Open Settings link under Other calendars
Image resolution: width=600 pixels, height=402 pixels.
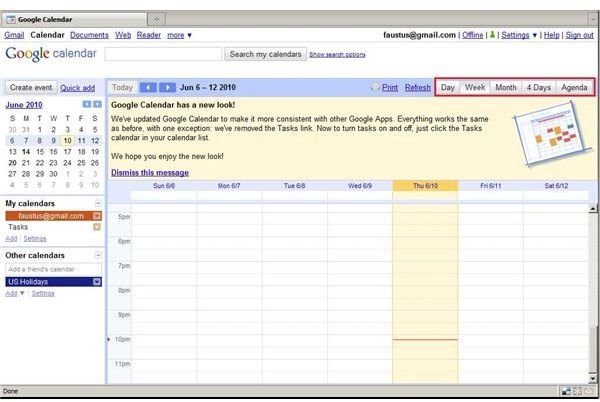pyautogui.click(x=43, y=293)
